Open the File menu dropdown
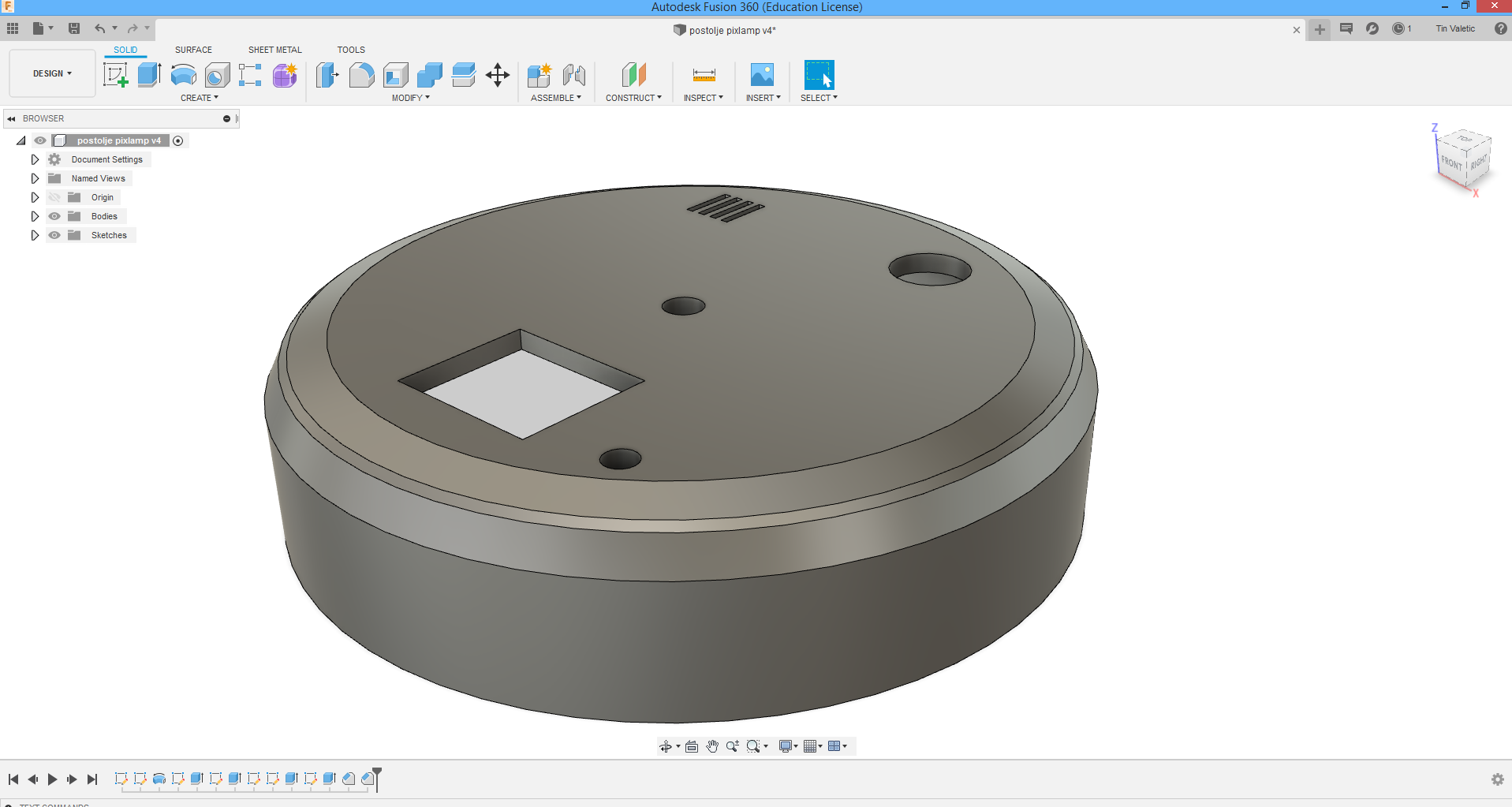1512x807 pixels. (x=43, y=28)
